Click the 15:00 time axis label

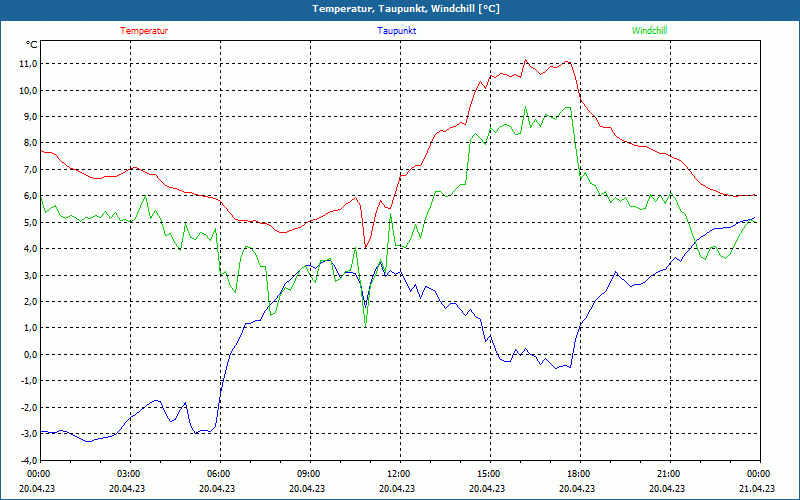click(x=488, y=474)
